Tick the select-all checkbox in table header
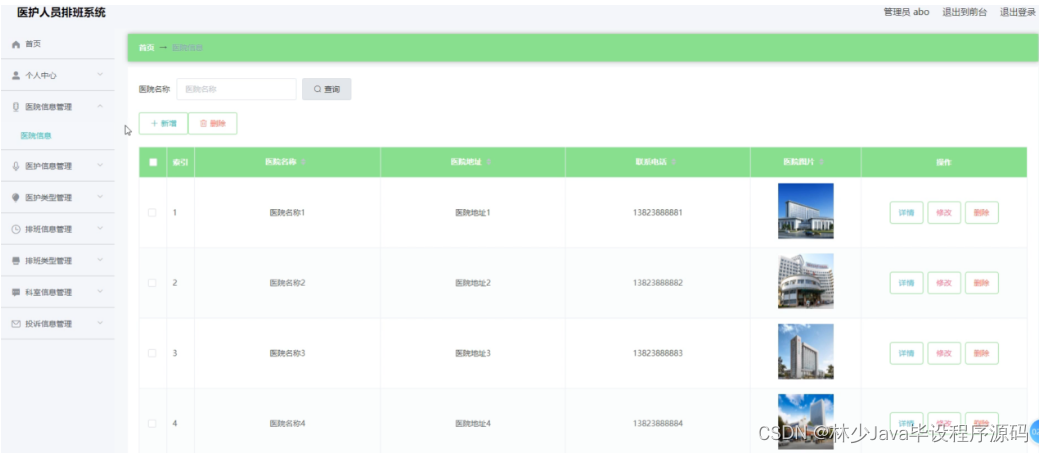Image resolution: width=1043 pixels, height=453 pixels. (153, 162)
